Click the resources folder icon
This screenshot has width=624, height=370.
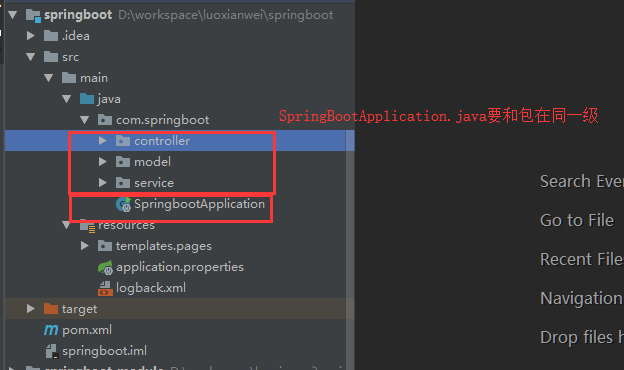88,226
